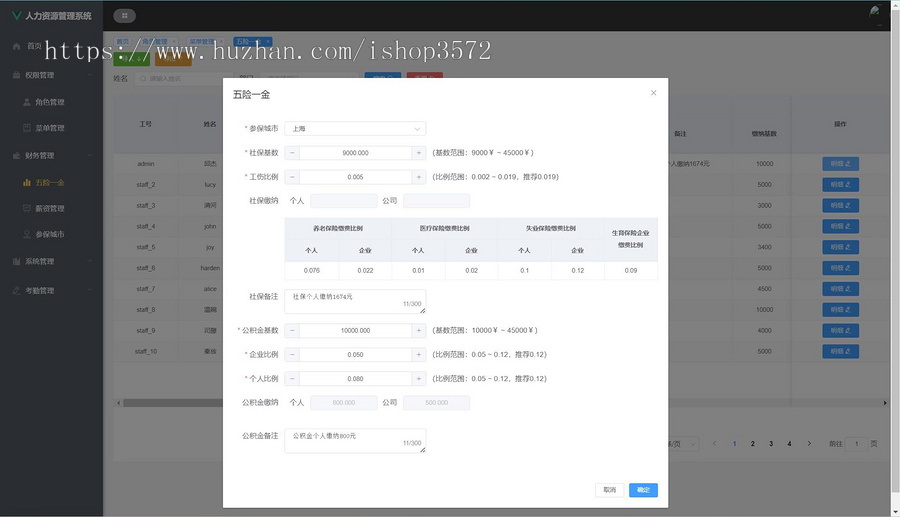Expand the 考勤管理 sidebar group
Screen dimensions: 900x517
tap(52, 290)
